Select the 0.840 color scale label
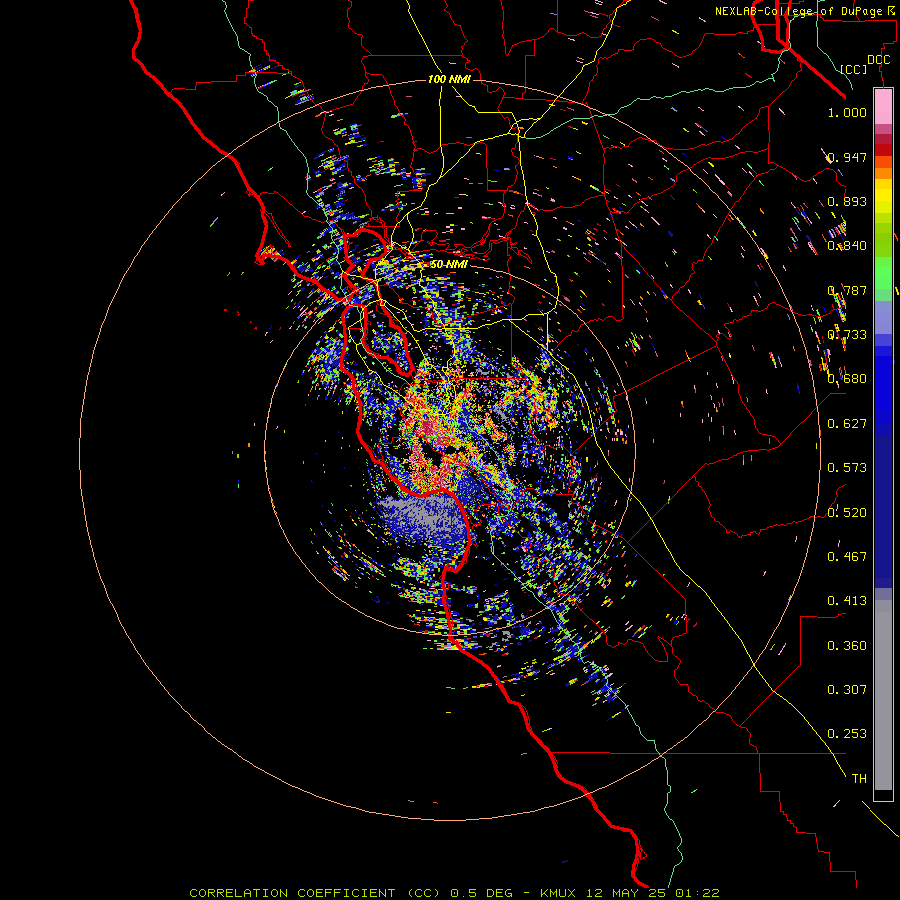Image resolution: width=900 pixels, height=900 pixels. click(x=847, y=246)
